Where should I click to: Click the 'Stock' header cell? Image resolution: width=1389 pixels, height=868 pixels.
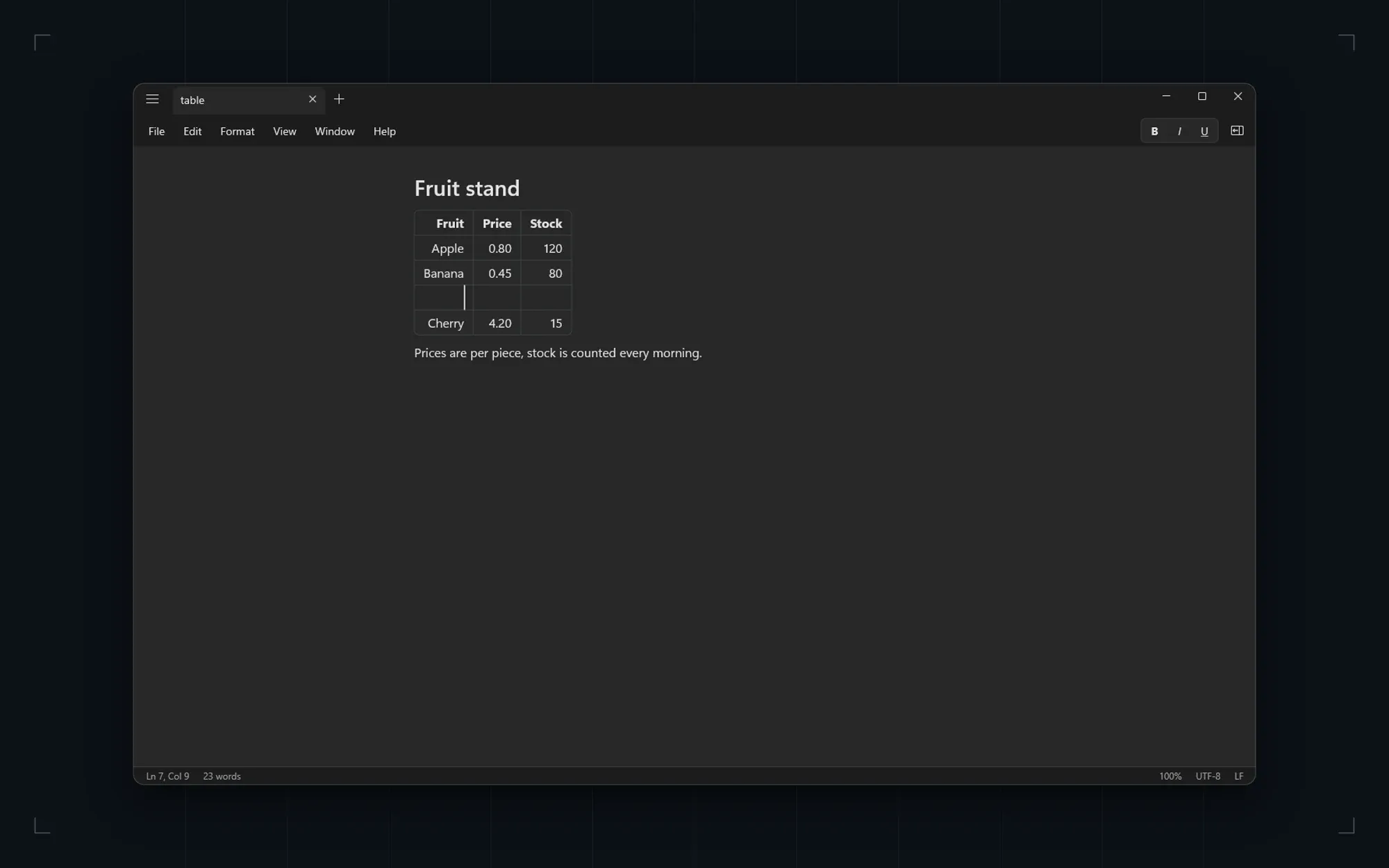pyautogui.click(x=546, y=224)
